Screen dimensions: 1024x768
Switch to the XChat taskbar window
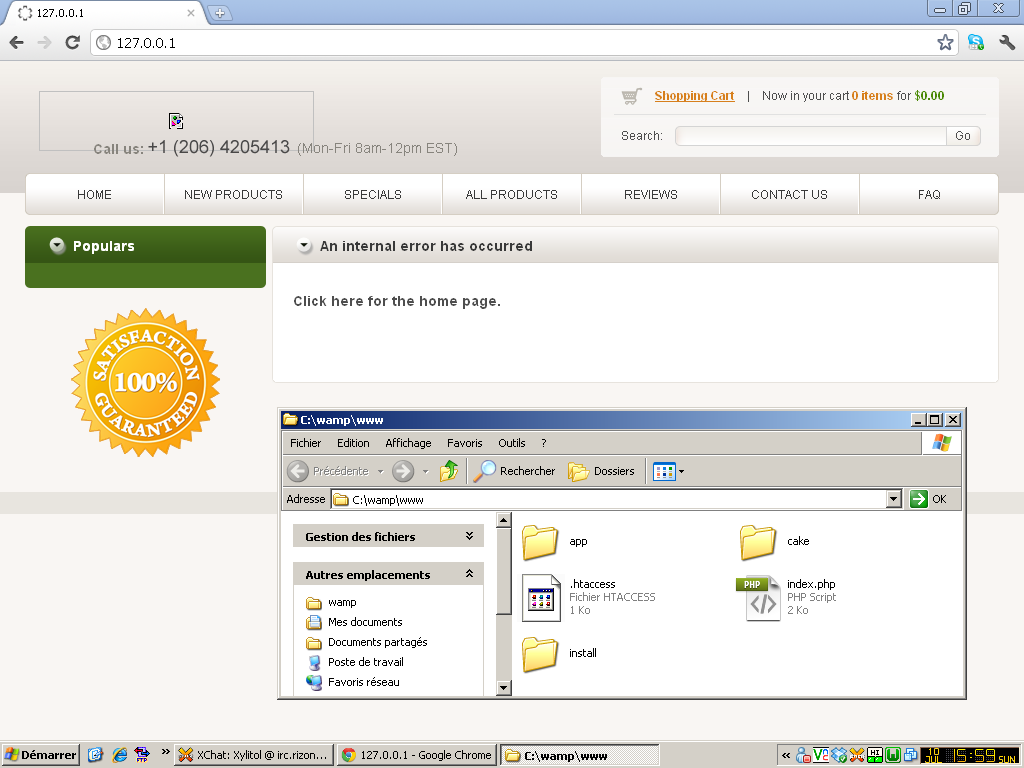tap(254, 755)
